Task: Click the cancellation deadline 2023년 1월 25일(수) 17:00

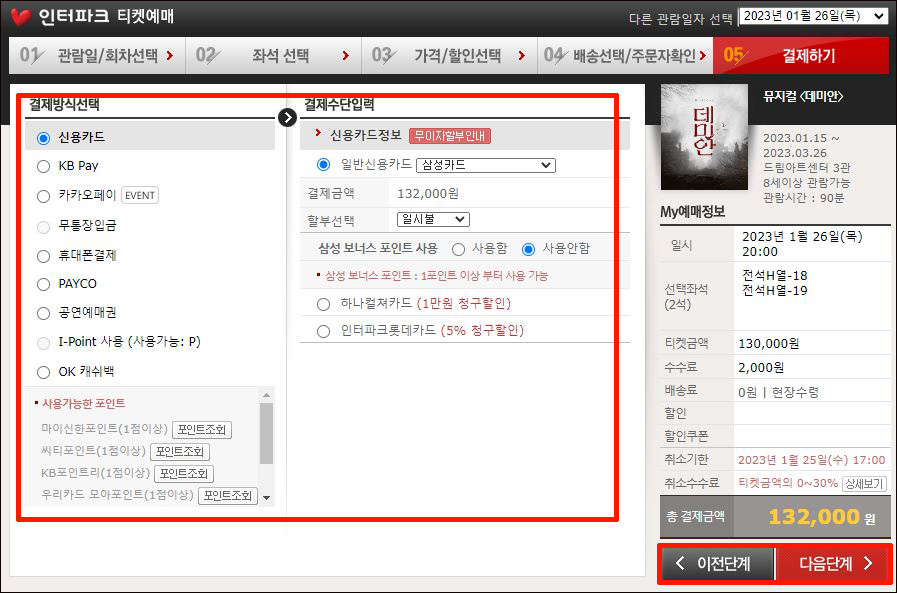Action: click(811, 460)
